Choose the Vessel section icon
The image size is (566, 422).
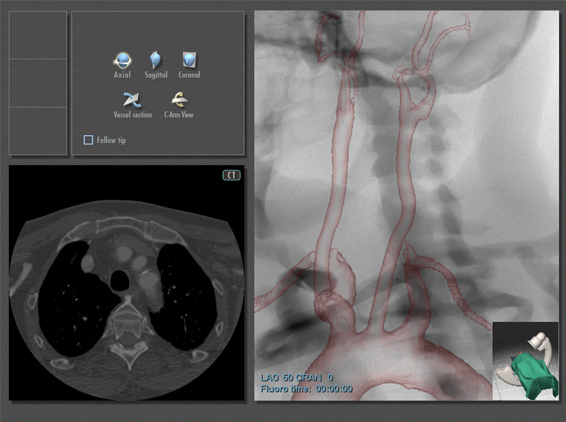[132, 100]
